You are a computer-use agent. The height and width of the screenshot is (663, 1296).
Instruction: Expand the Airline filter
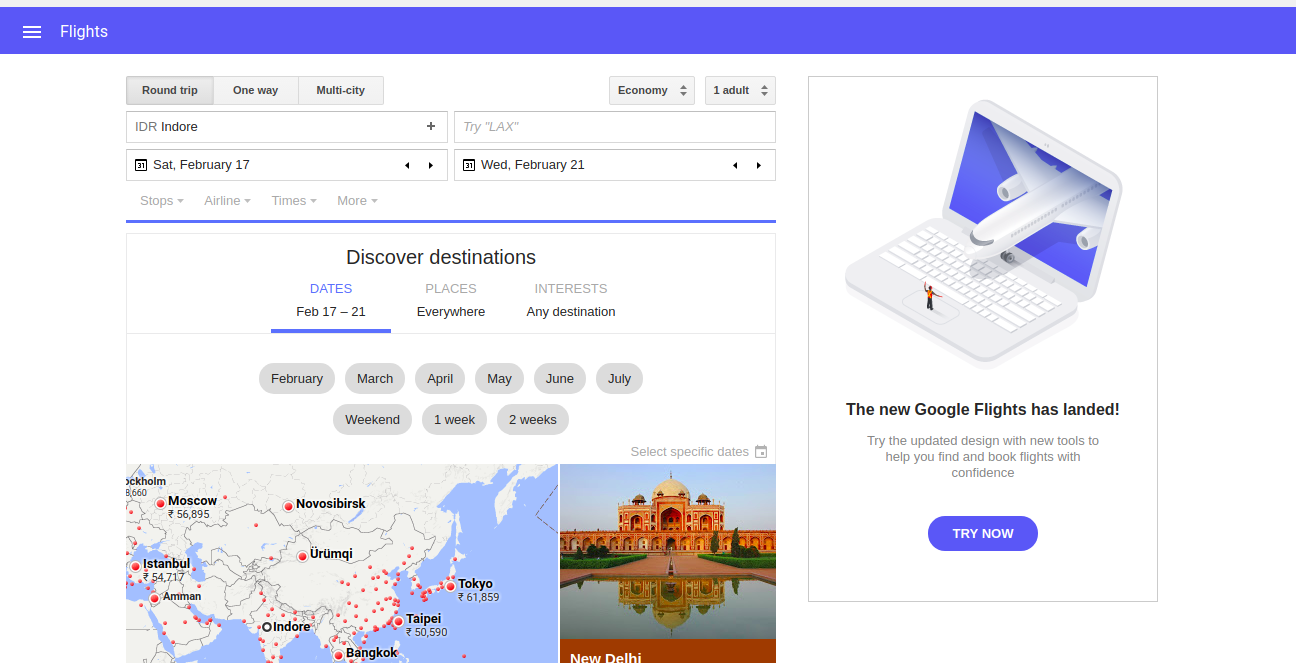[x=227, y=201]
